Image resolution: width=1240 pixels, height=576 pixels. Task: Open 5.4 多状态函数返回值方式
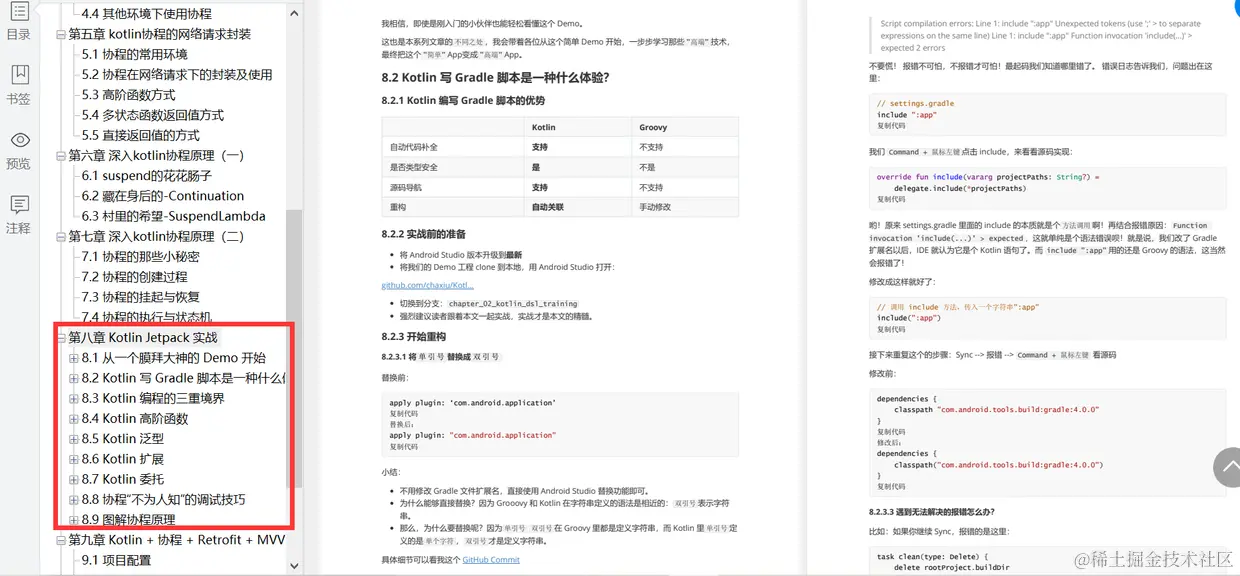click(153, 115)
